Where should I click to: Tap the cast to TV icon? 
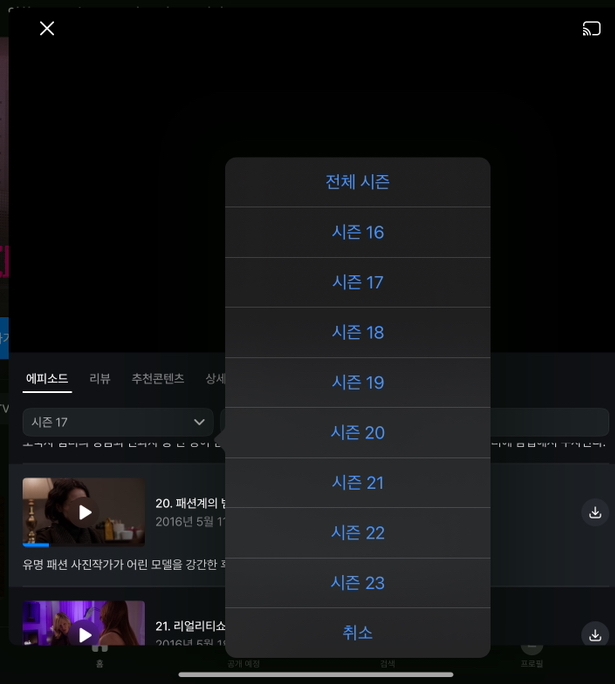(591, 29)
